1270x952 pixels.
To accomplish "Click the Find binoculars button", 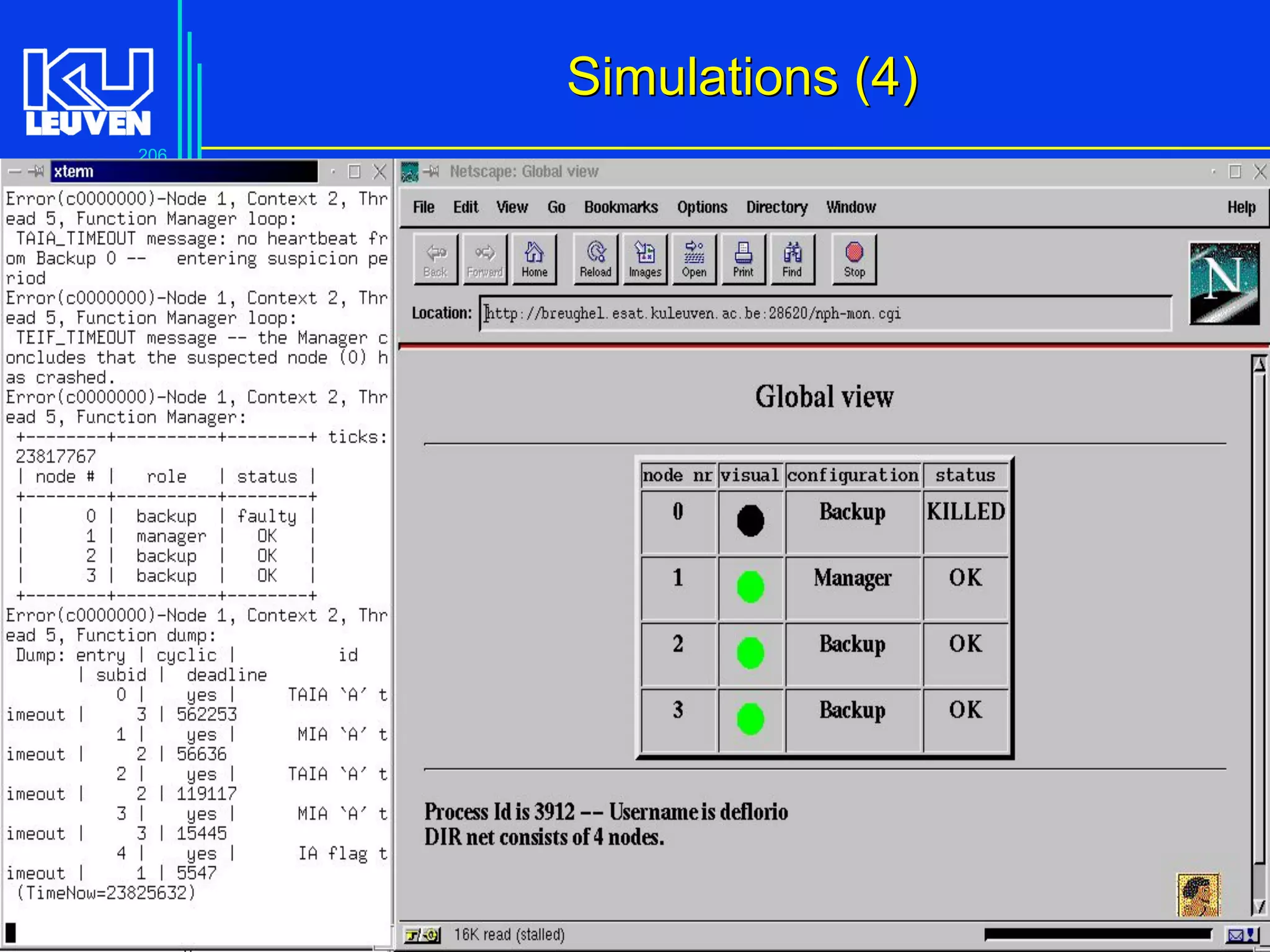I will (x=792, y=259).
